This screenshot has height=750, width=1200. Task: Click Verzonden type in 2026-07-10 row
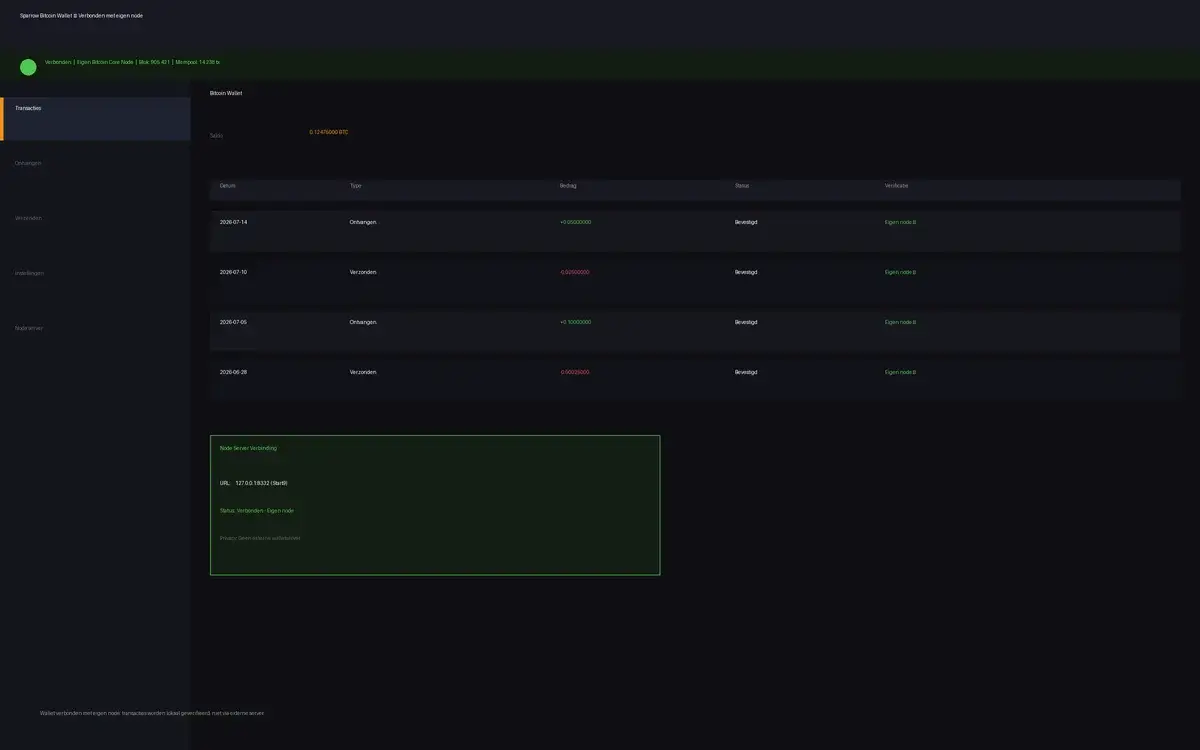tap(363, 272)
